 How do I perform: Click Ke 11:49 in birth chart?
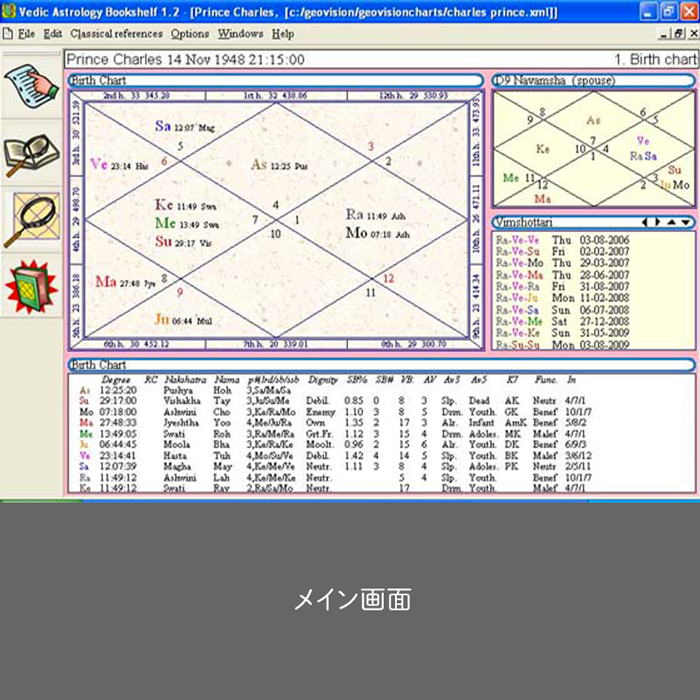click(186, 205)
